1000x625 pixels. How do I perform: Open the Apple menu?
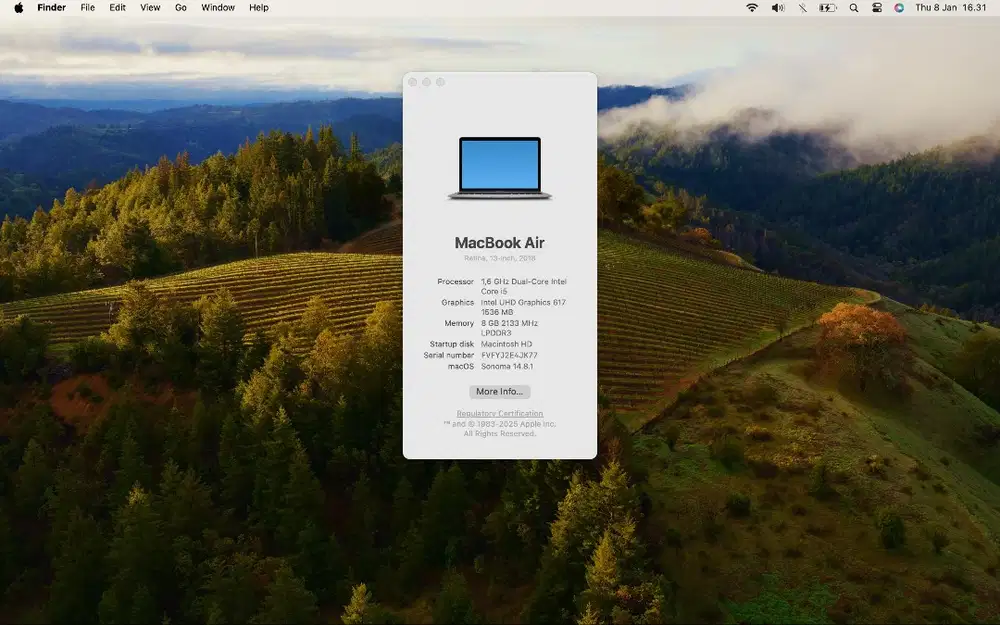[17, 7]
